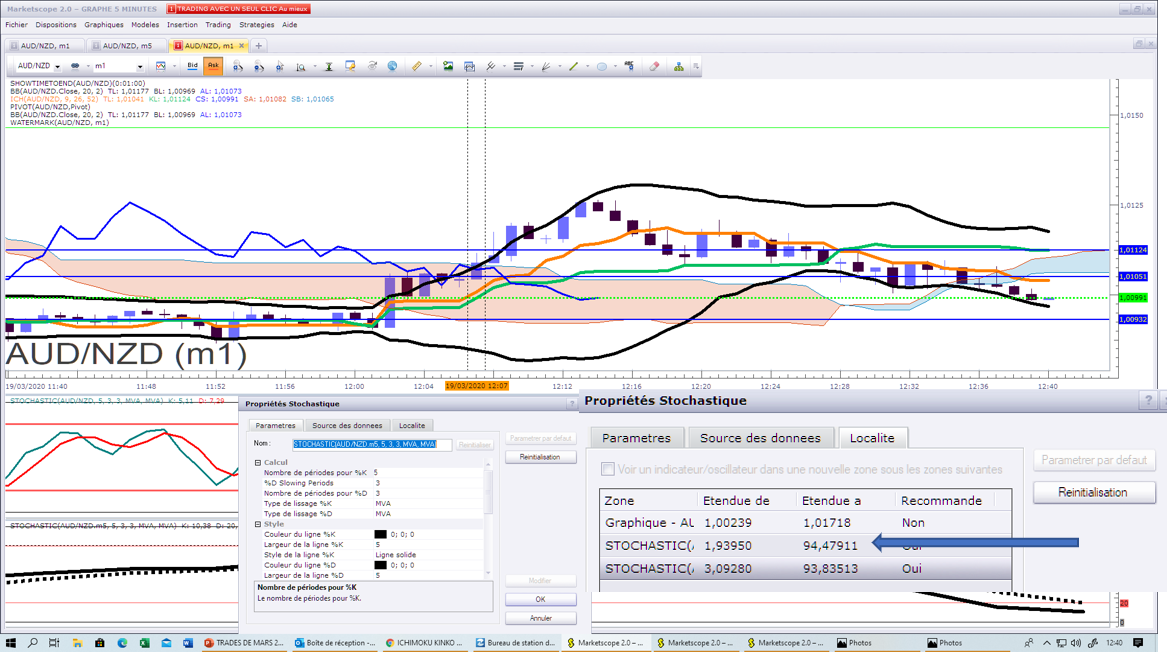Select the zone row with value 93,83513
Screen dimensions: 1167x652
805,569
